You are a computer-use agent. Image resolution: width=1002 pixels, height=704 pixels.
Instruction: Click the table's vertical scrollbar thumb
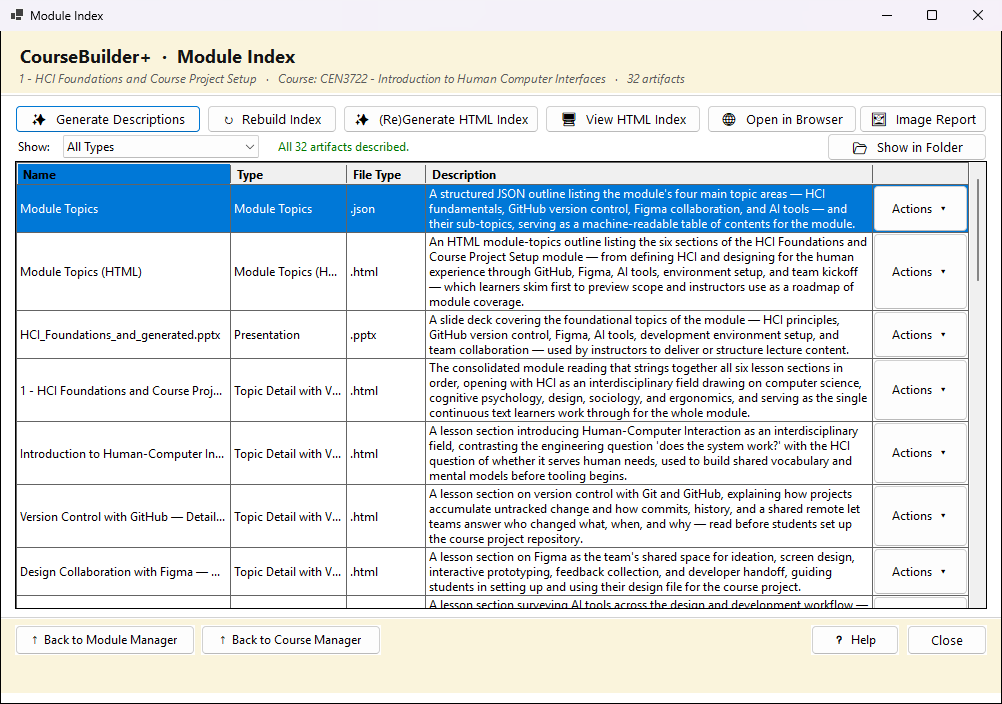click(x=977, y=230)
